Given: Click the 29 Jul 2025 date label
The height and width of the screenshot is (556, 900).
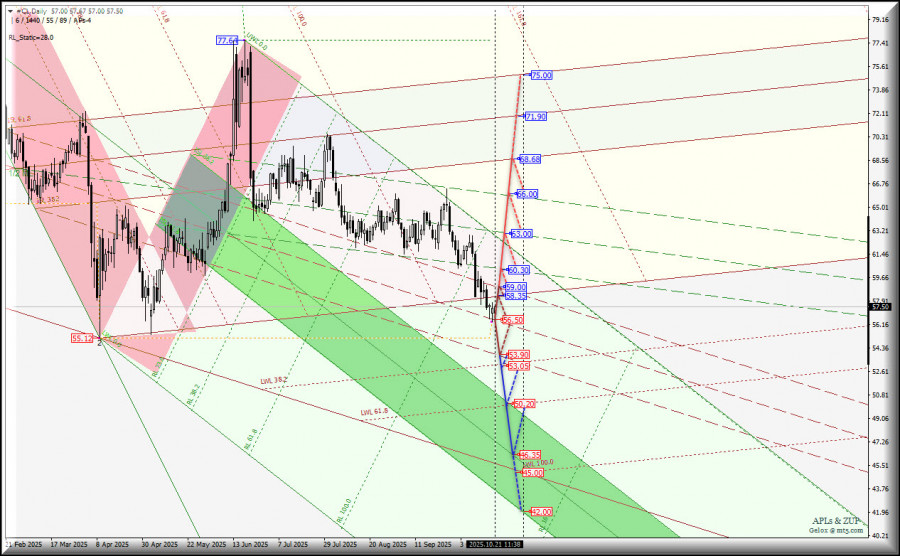Looking at the screenshot, I should (340, 544).
